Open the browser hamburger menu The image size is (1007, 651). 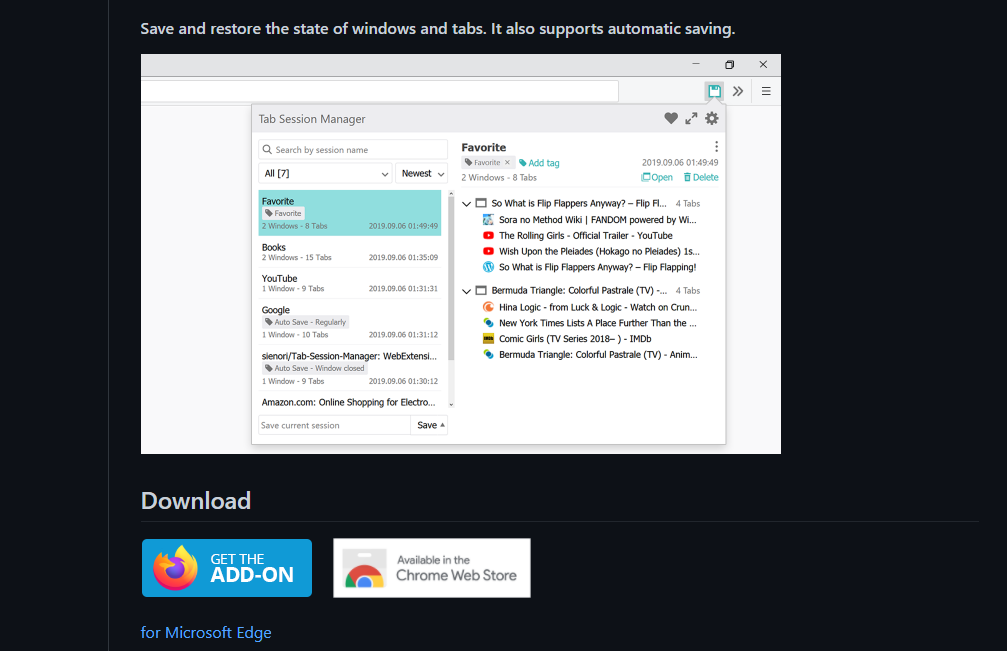point(766,91)
